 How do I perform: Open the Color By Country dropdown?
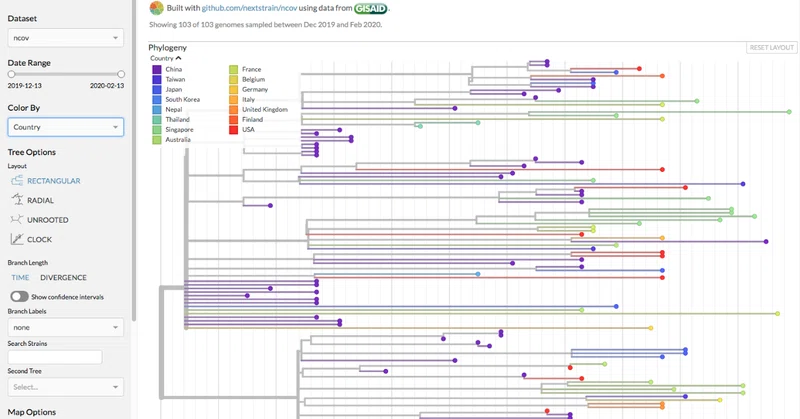[x=65, y=127]
